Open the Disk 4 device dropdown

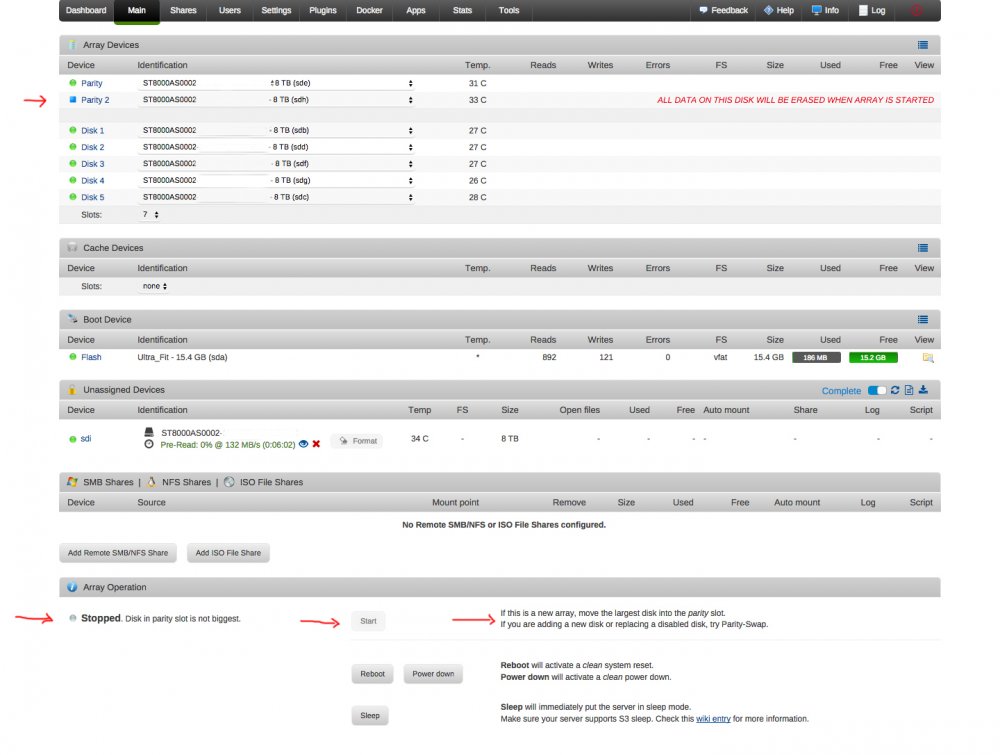coord(277,180)
